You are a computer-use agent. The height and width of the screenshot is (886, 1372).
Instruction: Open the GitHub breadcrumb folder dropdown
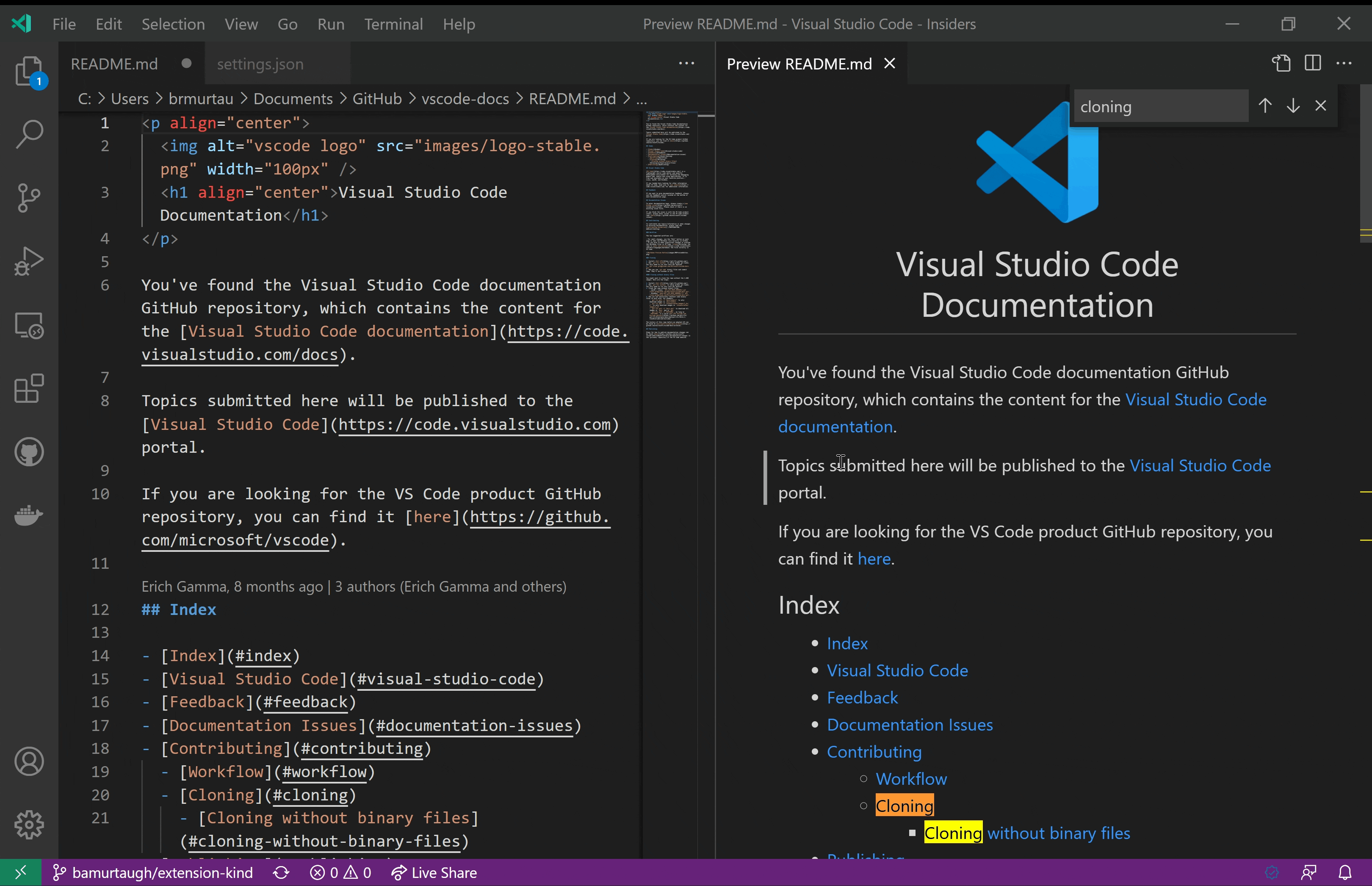[x=377, y=99]
